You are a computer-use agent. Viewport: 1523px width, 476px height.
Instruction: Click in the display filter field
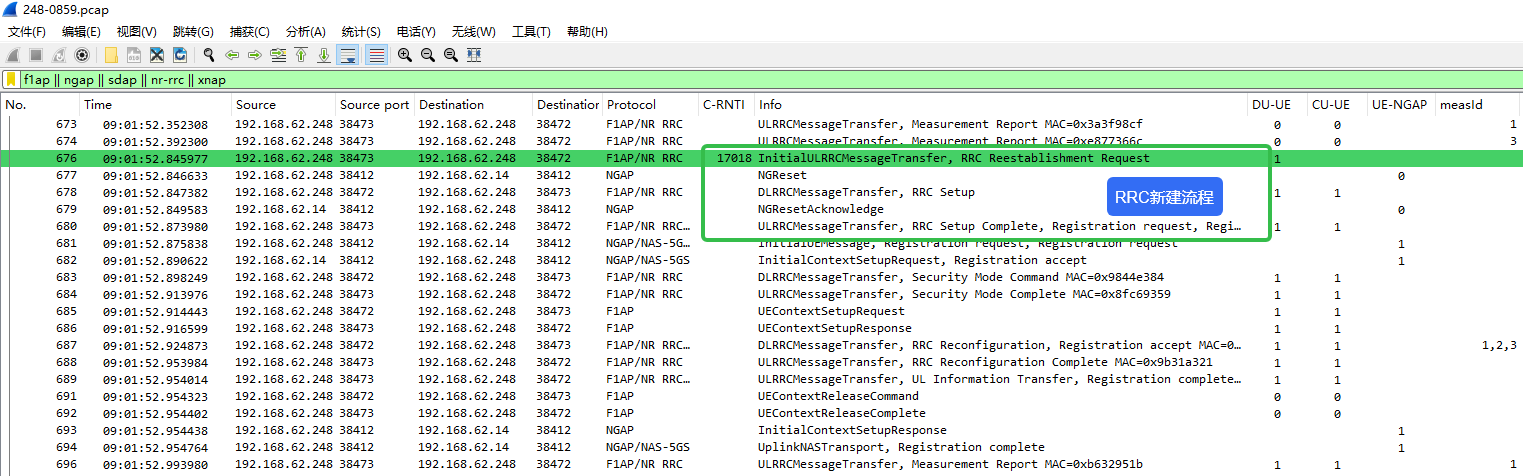[x=700, y=80]
